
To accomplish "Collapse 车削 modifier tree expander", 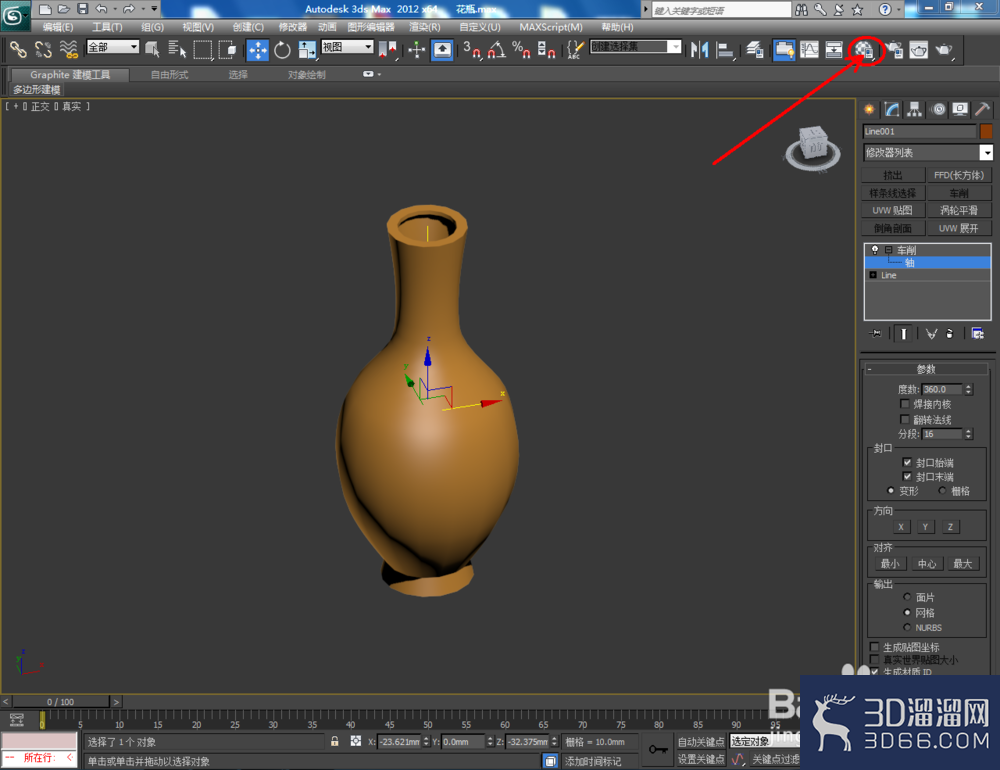I will tap(888, 250).
